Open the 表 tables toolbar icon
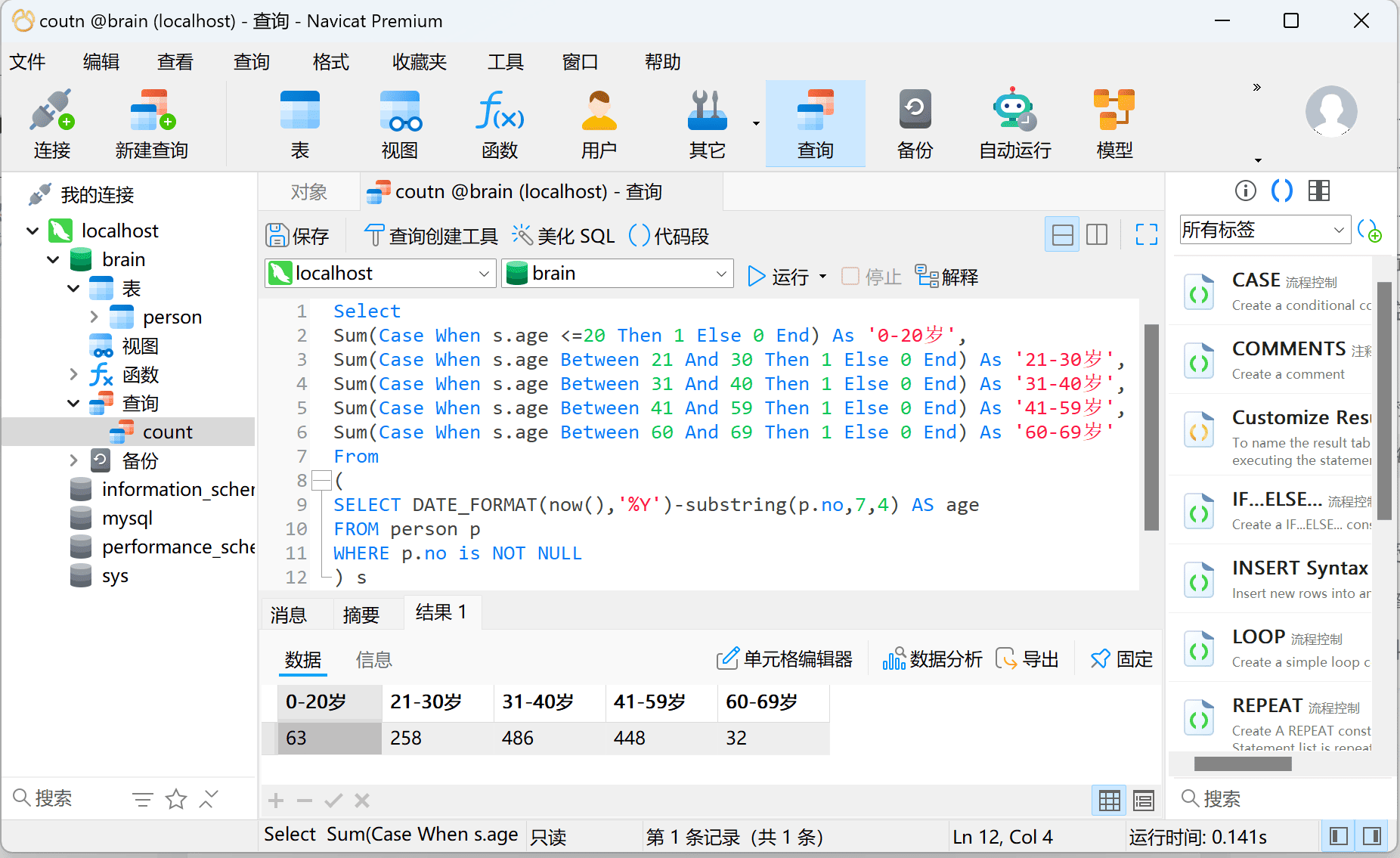 point(300,124)
